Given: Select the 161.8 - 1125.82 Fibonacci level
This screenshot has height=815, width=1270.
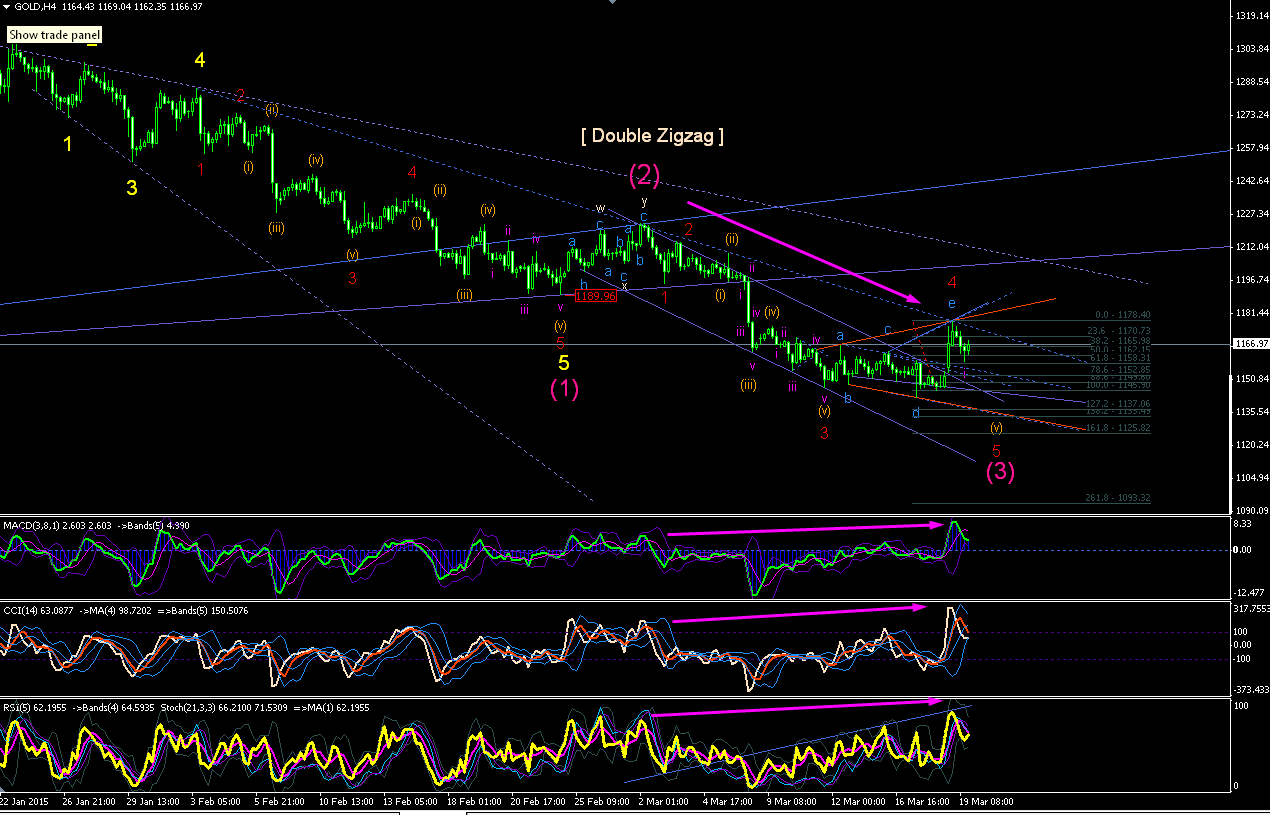Looking at the screenshot, I should click(1118, 427).
